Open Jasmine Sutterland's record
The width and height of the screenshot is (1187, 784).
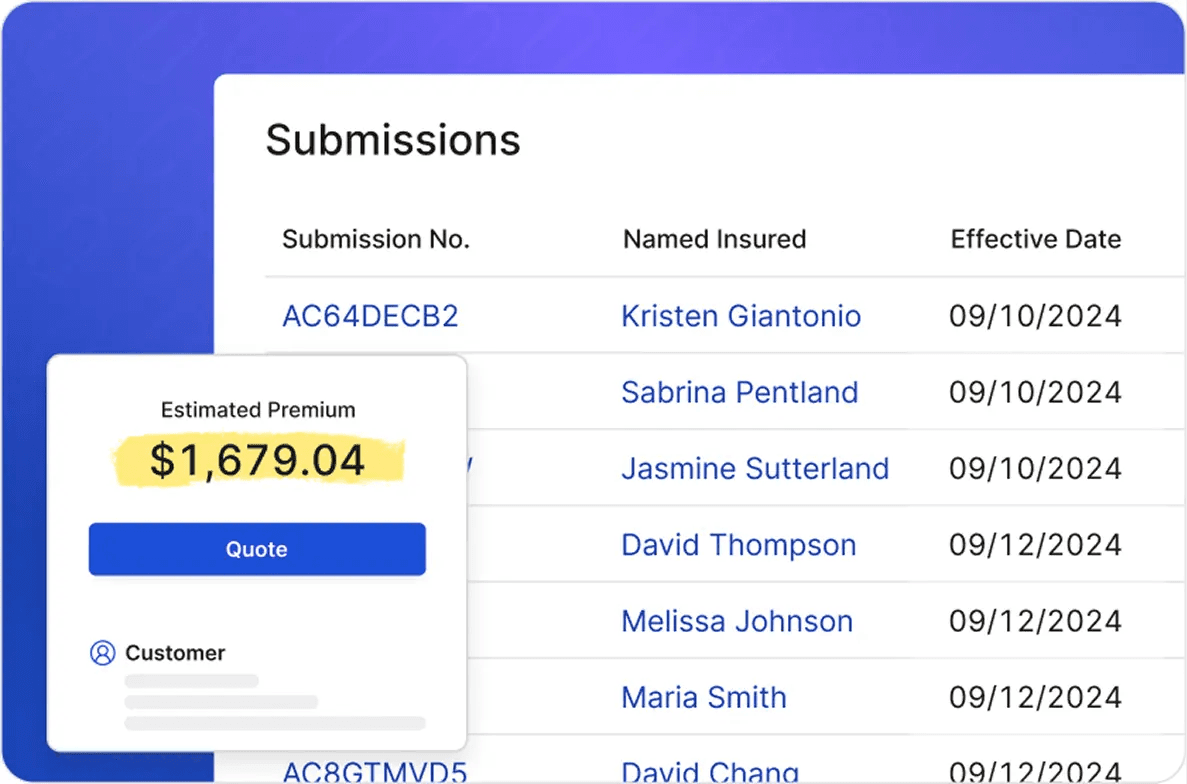tap(756, 468)
